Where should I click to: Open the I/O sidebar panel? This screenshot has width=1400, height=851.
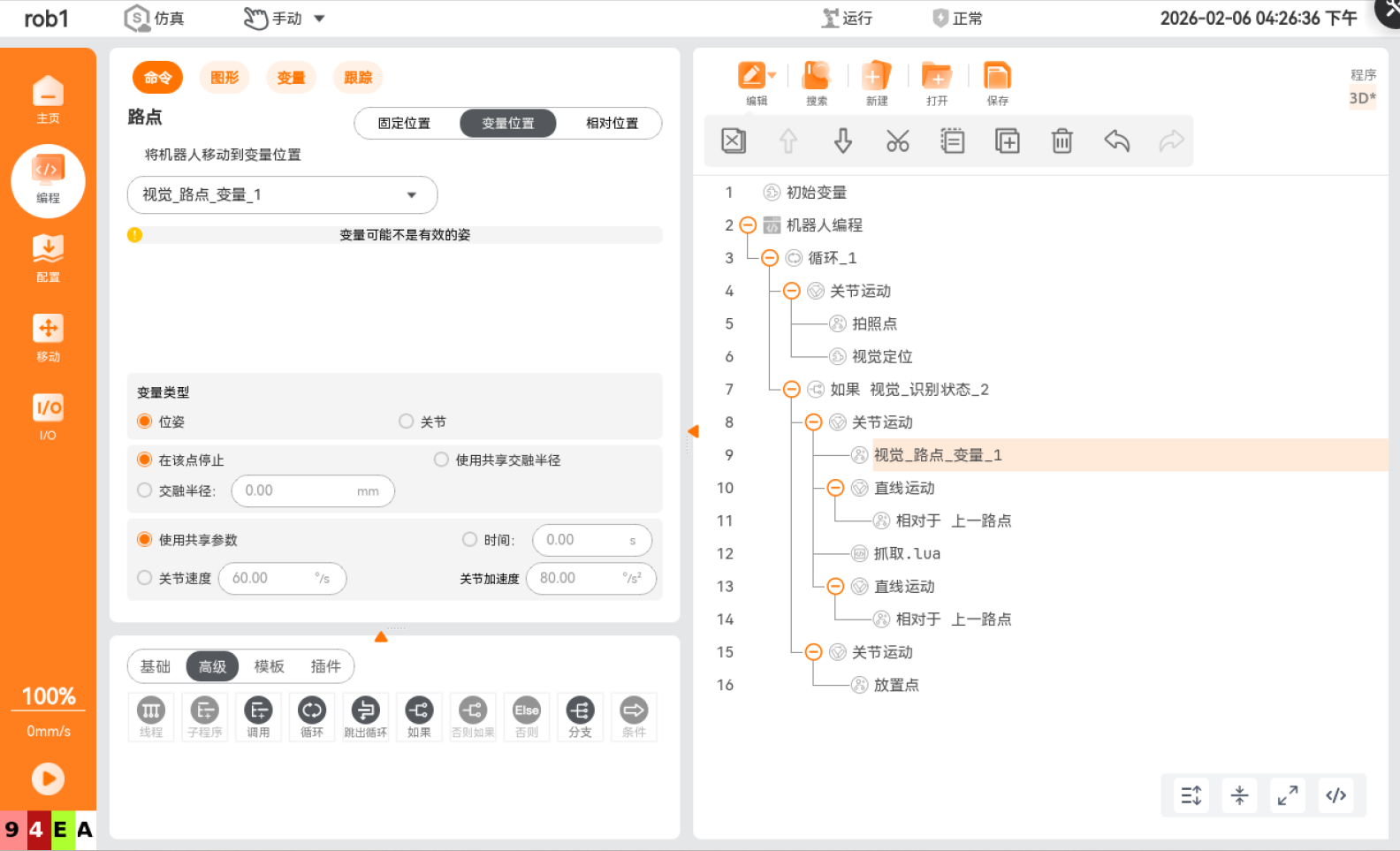click(x=48, y=416)
